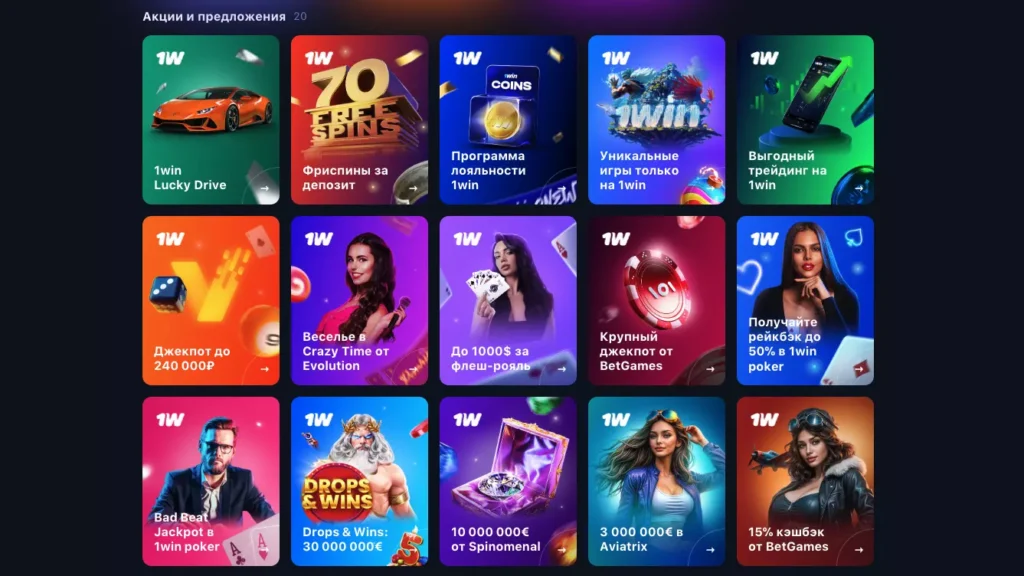The image size is (1024, 576).
Task: Select the Drops & Wins 30 000 000€ card
Action: 359,481
